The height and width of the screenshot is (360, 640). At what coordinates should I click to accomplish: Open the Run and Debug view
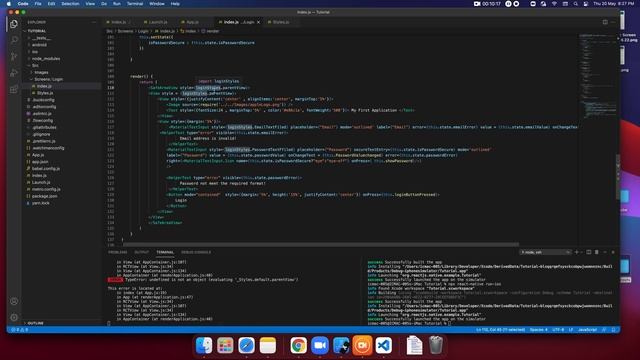coord(14,73)
